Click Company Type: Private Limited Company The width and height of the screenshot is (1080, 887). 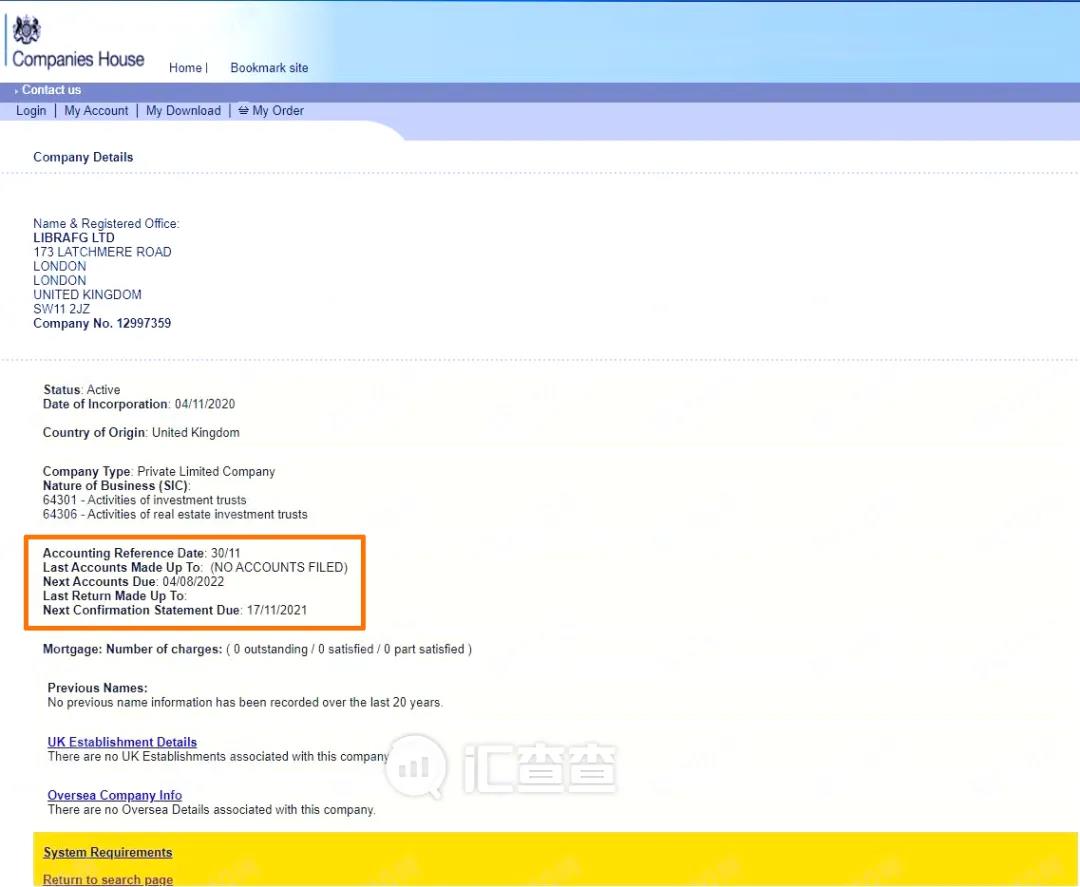pos(158,472)
